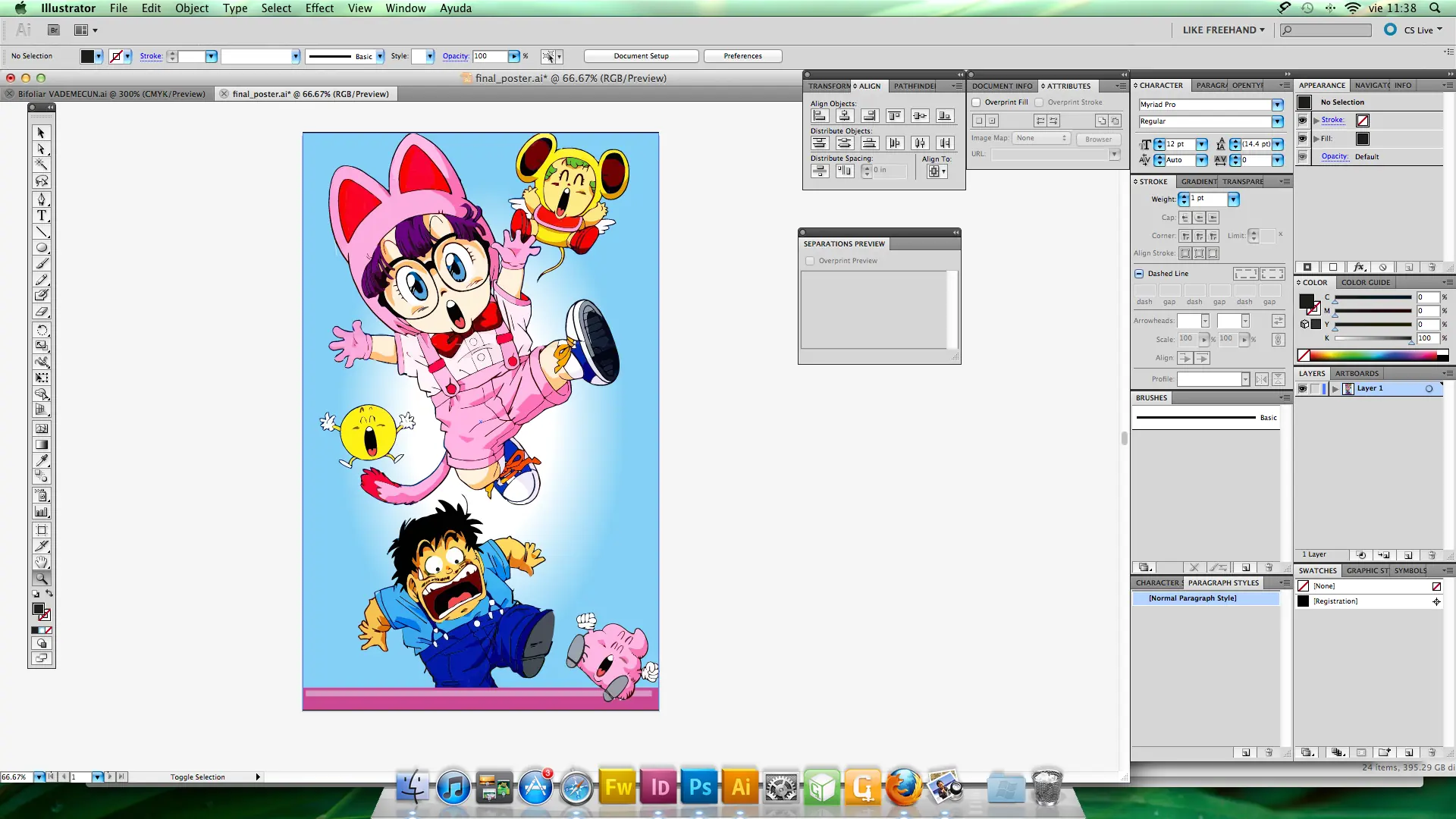Select the Artboard tool
Screen dimensions: 1456x819
pyautogui.click(x=41, y=530)
